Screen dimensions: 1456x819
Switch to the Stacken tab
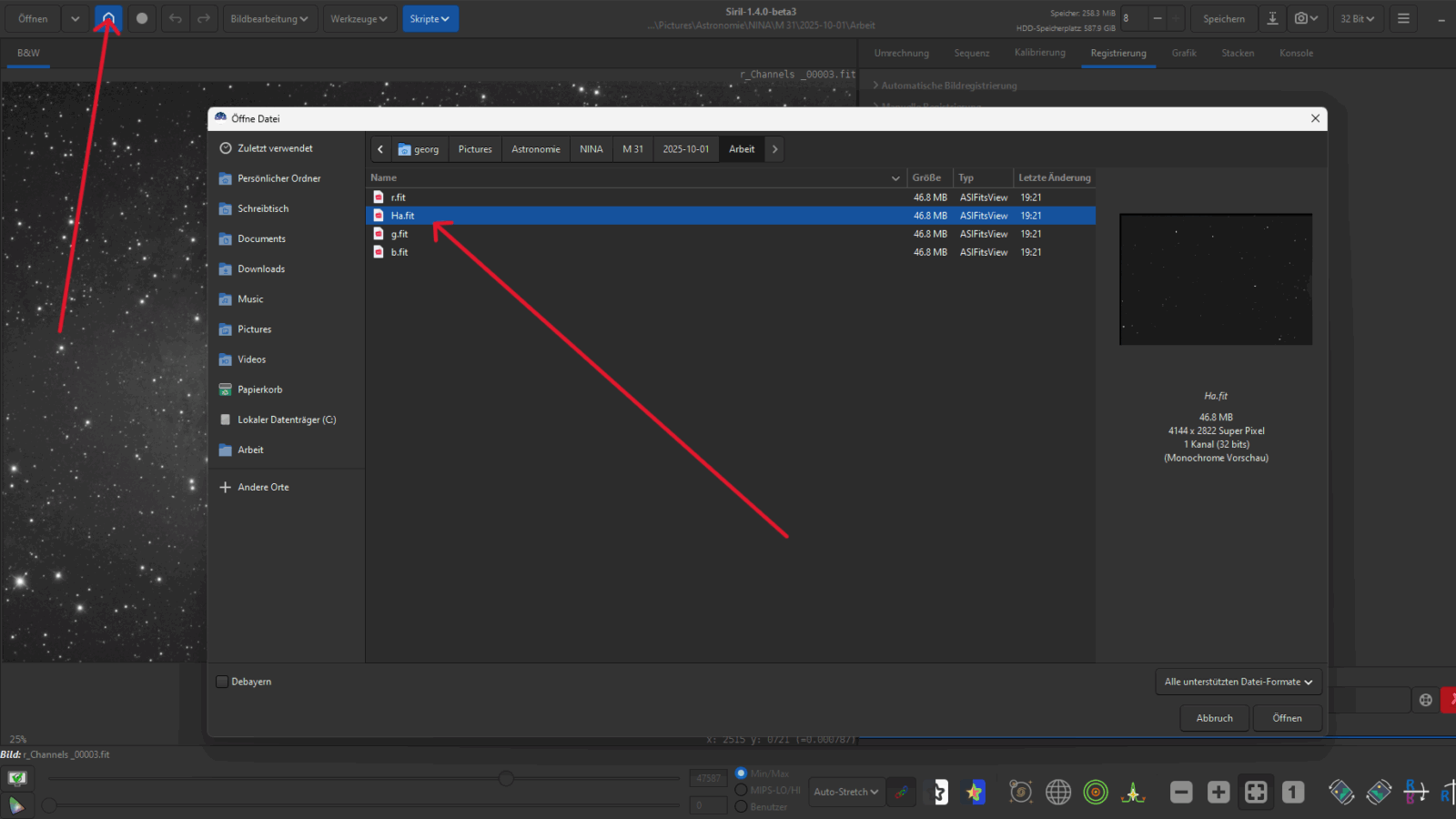coord(1238,53)
